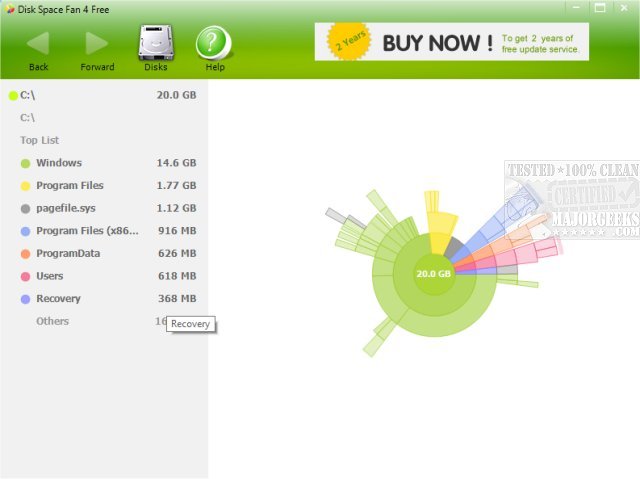The width and height of the screenshot is (640, 479).
Task: Click the 368 MB size value
Action: [x=177, y=299]
